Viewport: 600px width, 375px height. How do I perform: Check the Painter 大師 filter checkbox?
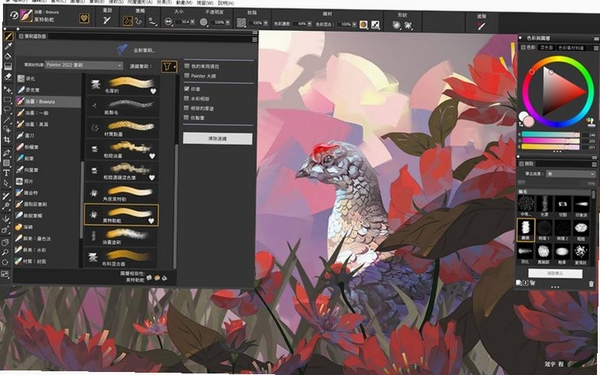click(x=187, y=76)
